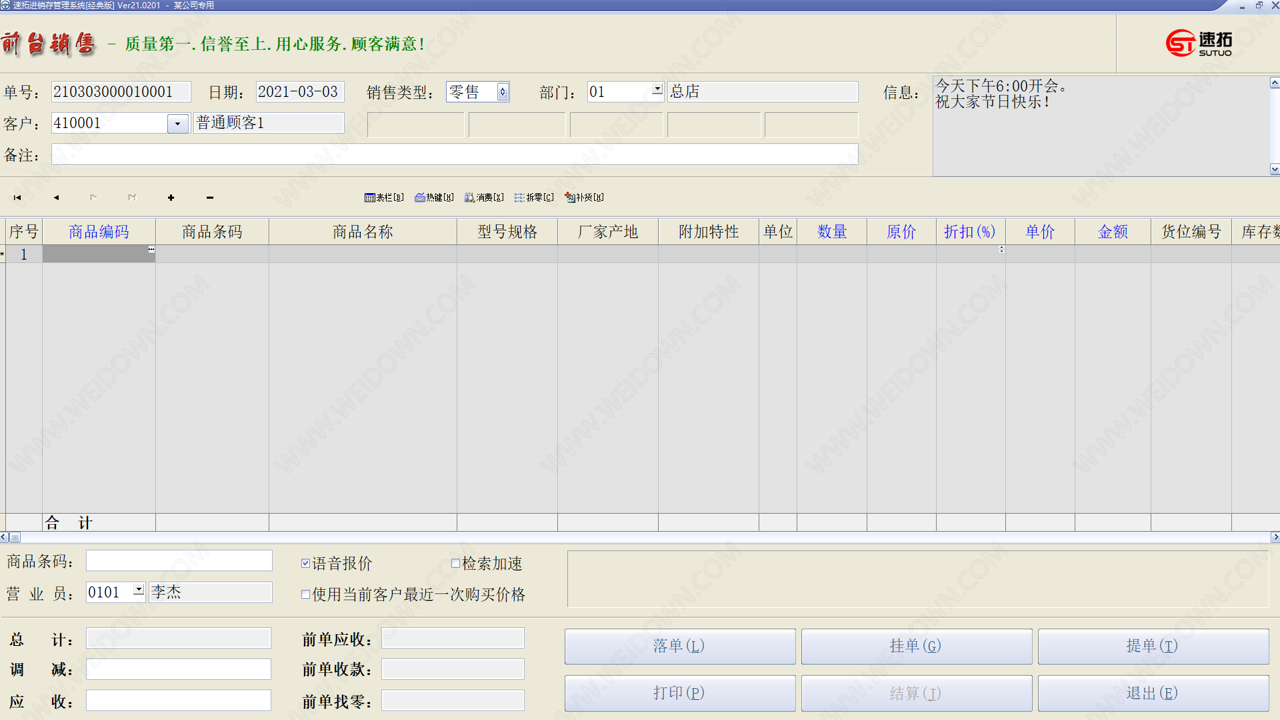Add a new row with plus icon

click(x=171, y=198)
